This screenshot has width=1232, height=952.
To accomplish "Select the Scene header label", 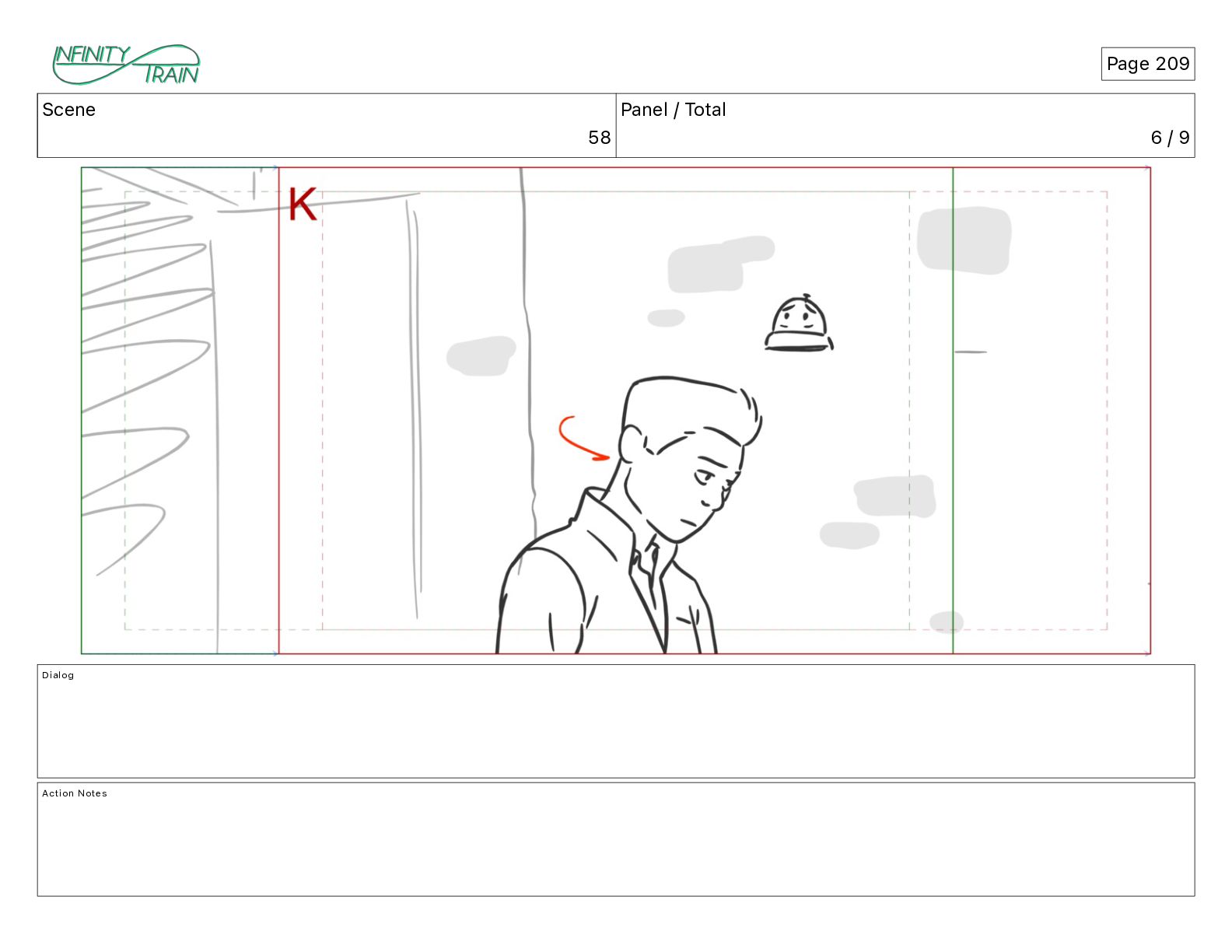I will coord(69,110).
